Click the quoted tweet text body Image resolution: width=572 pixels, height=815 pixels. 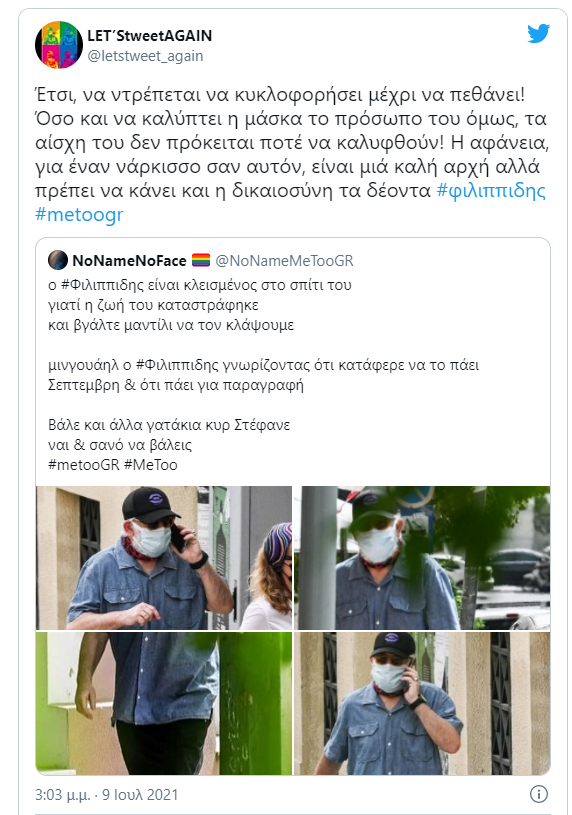click(x=263, y=375)
